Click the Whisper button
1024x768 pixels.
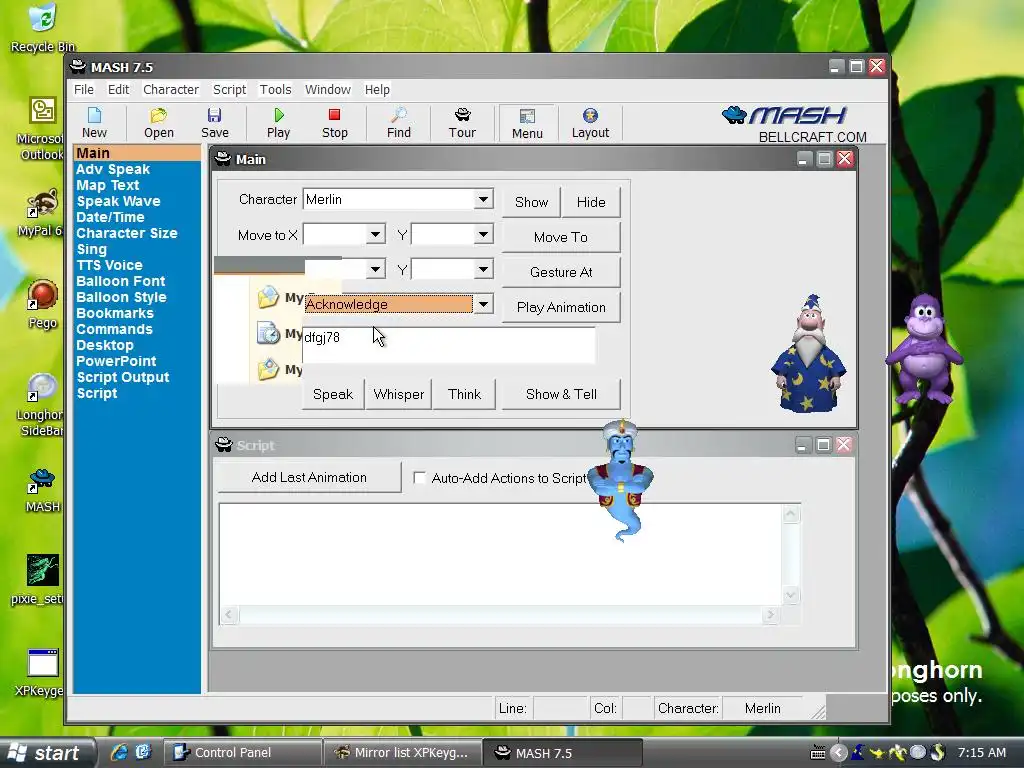coord(398,394)
